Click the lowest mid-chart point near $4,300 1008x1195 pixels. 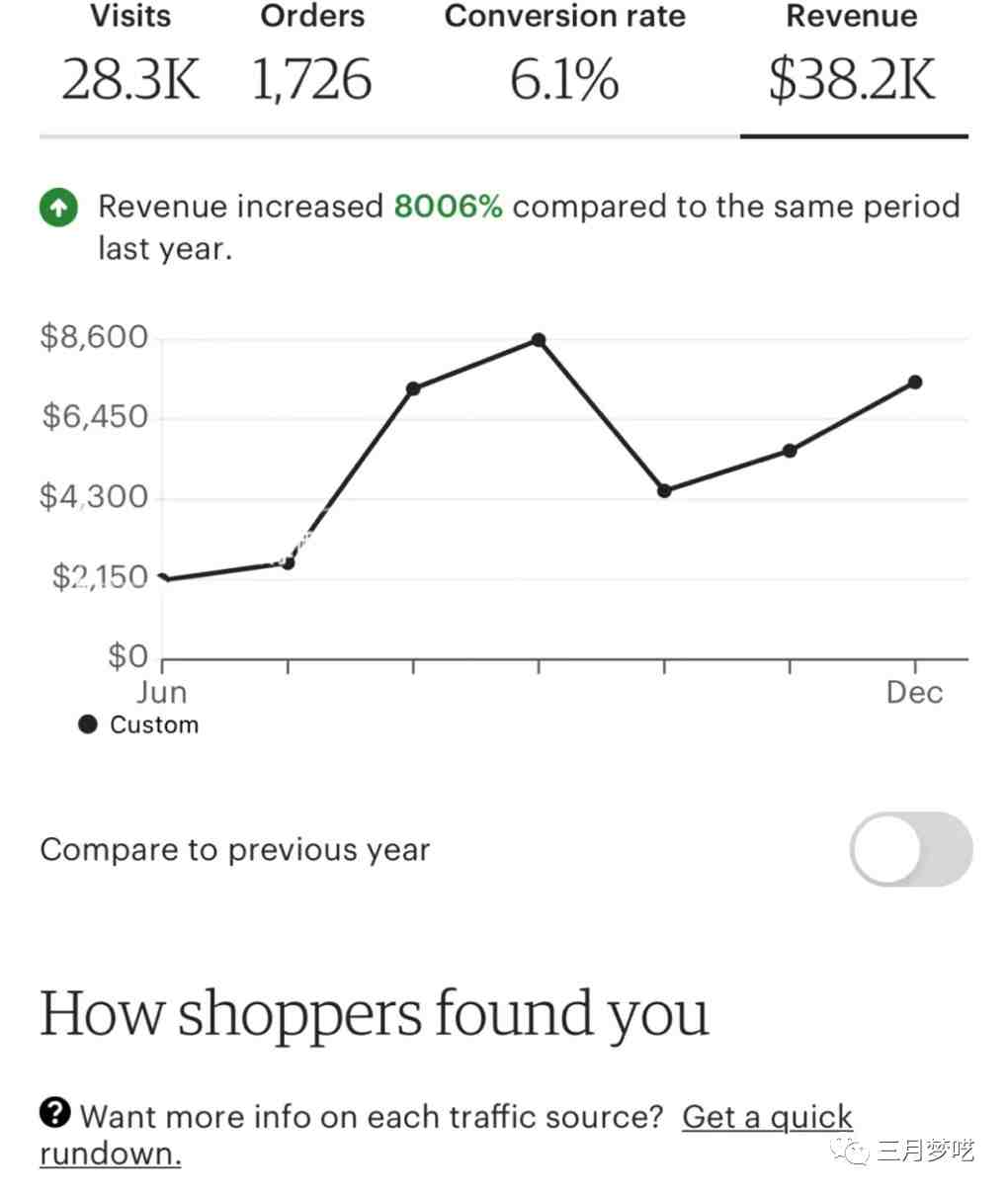tap(664, 490)
